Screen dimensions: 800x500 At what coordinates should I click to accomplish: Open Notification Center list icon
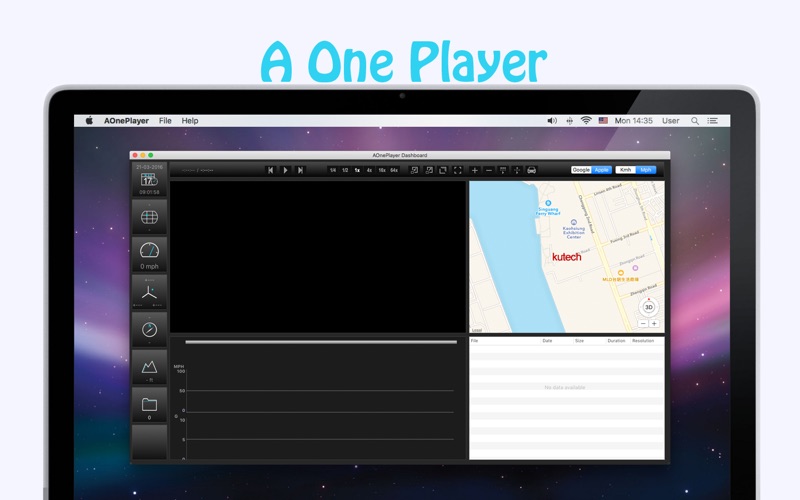712,121
